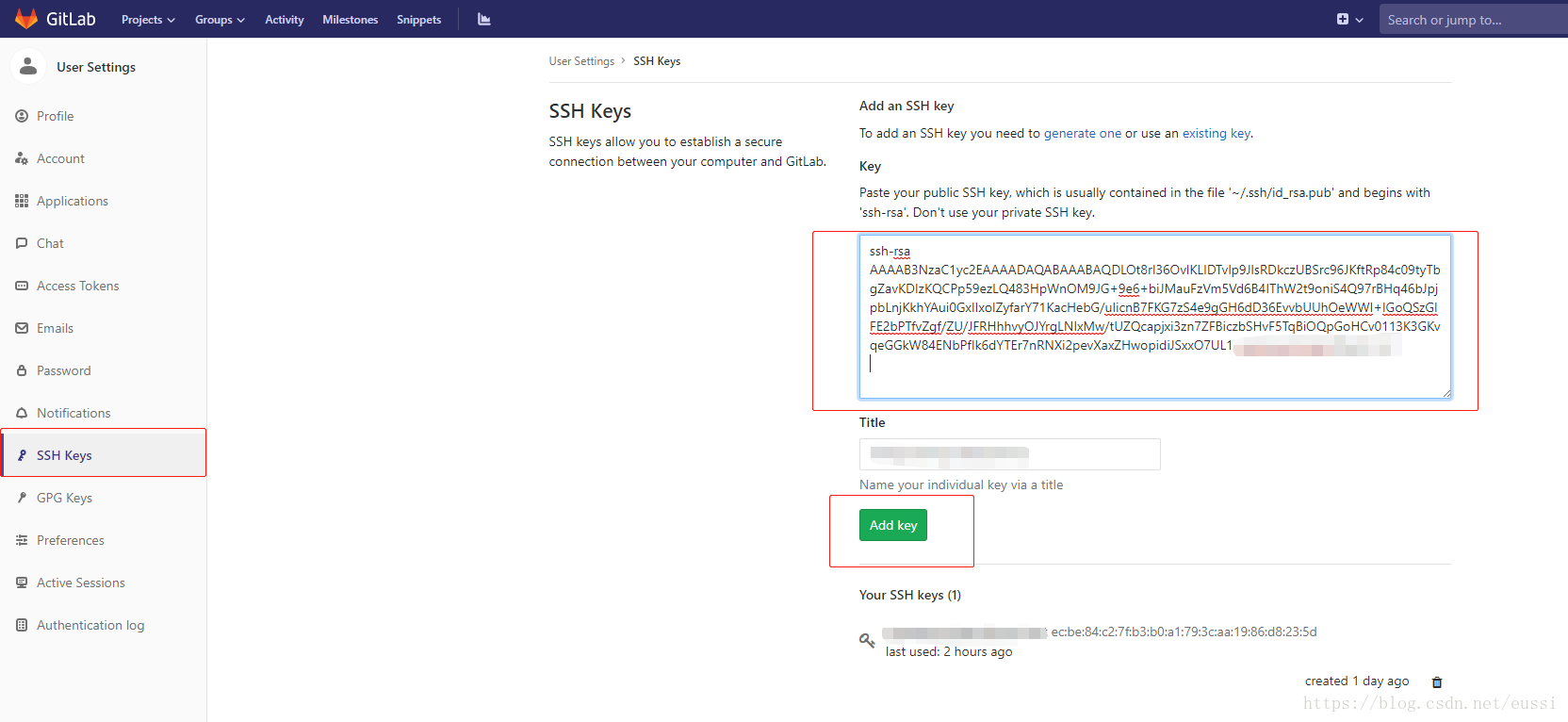
Task: Click the 'Your SSH keys (1)' heading
Action: [x=910, y=595]
